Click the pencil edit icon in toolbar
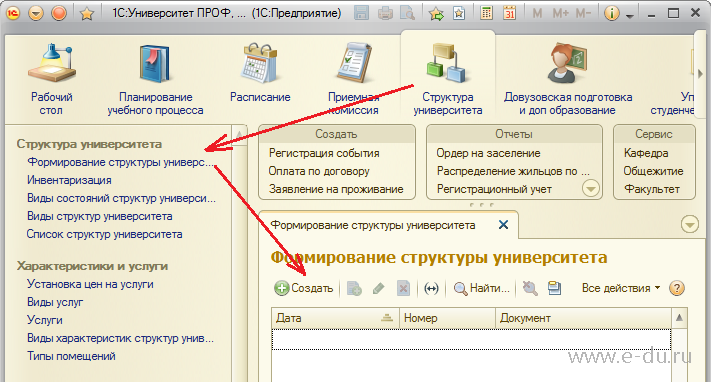Image resolution: width=711 pixels, height=382 pixels. (379, 288)
